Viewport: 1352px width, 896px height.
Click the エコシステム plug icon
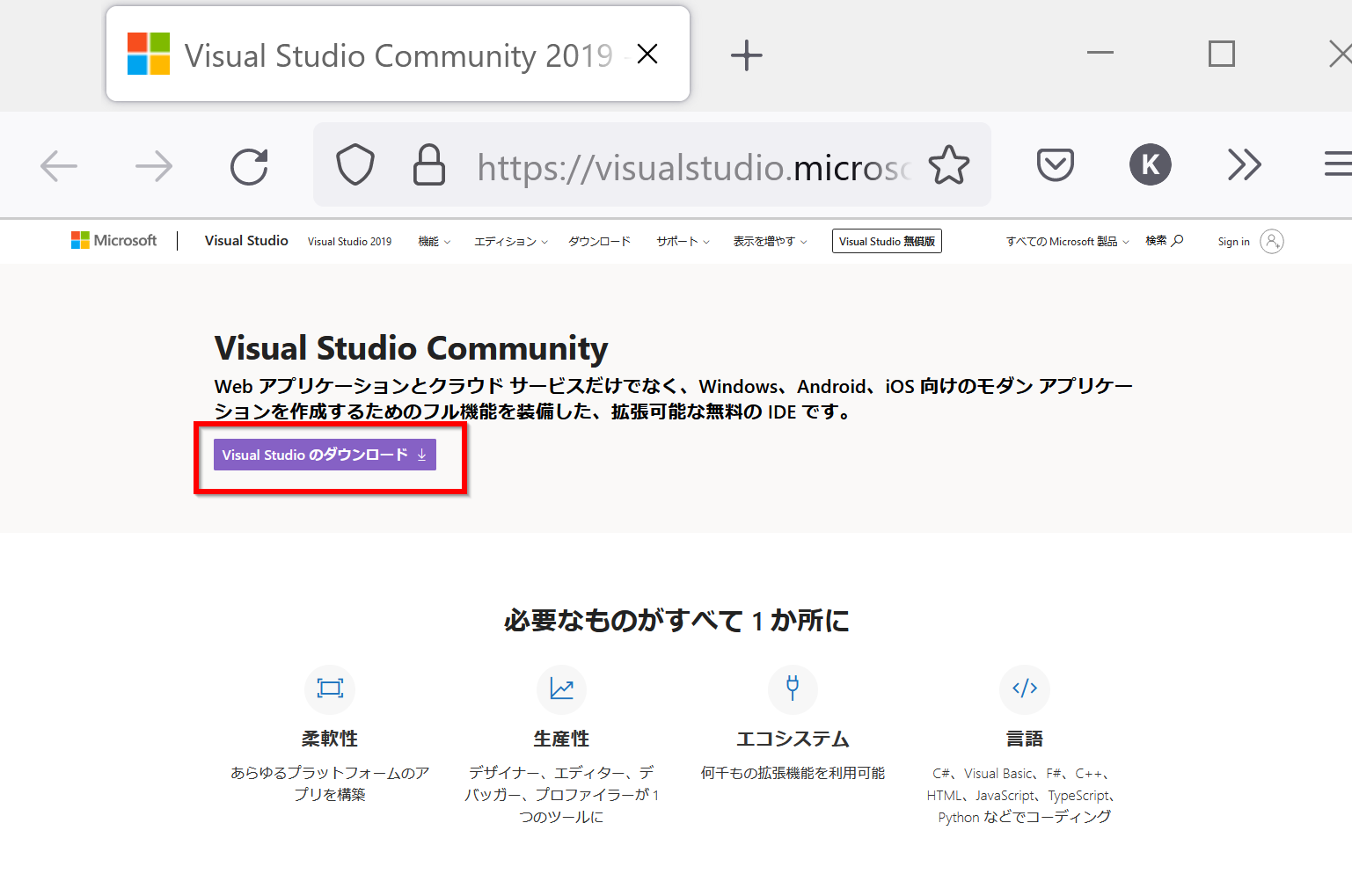[793, 688]
